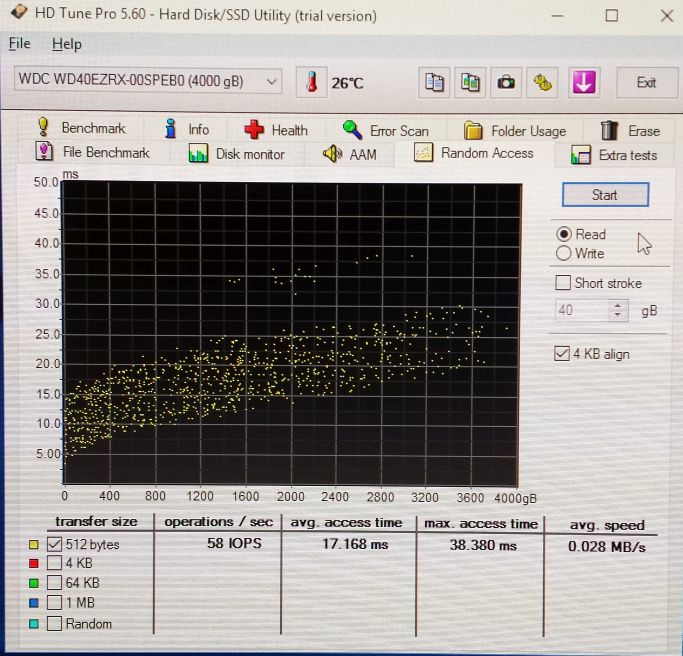Screen dimensions: 683x656
Task: Open the File menu
Action: 20,44
